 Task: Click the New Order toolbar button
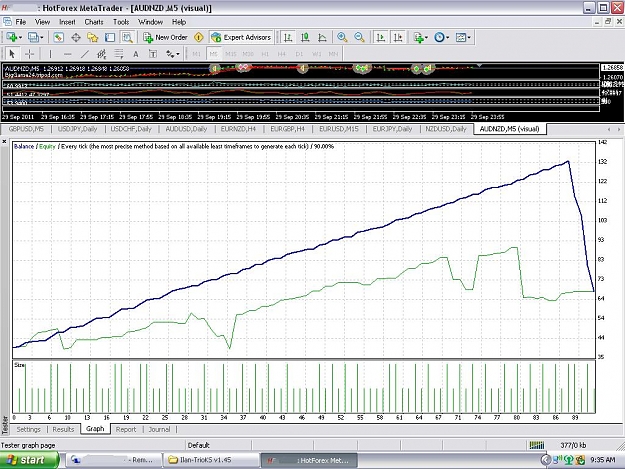coord(165,37)
